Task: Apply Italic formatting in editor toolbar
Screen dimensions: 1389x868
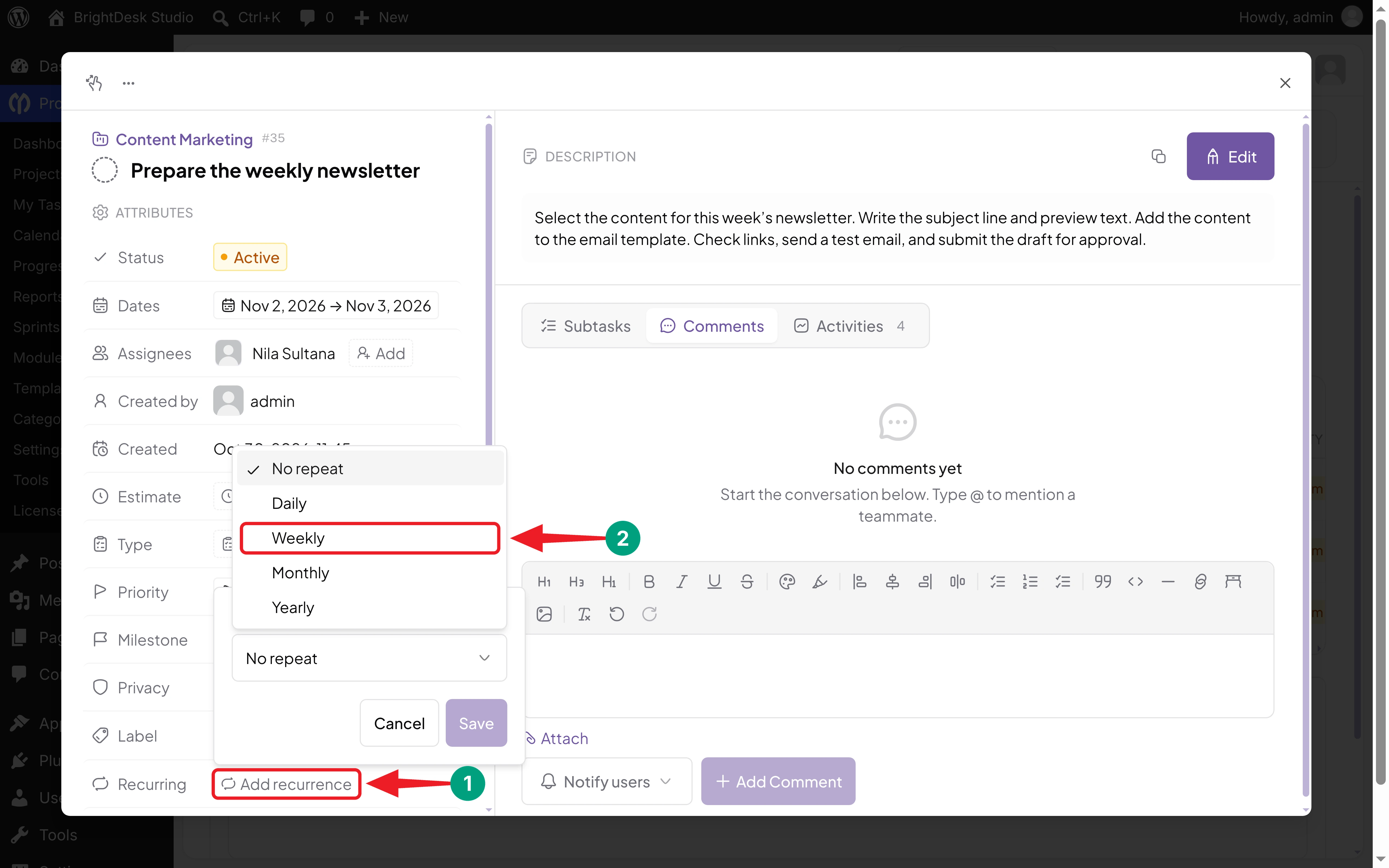Action: pos(681,582)
